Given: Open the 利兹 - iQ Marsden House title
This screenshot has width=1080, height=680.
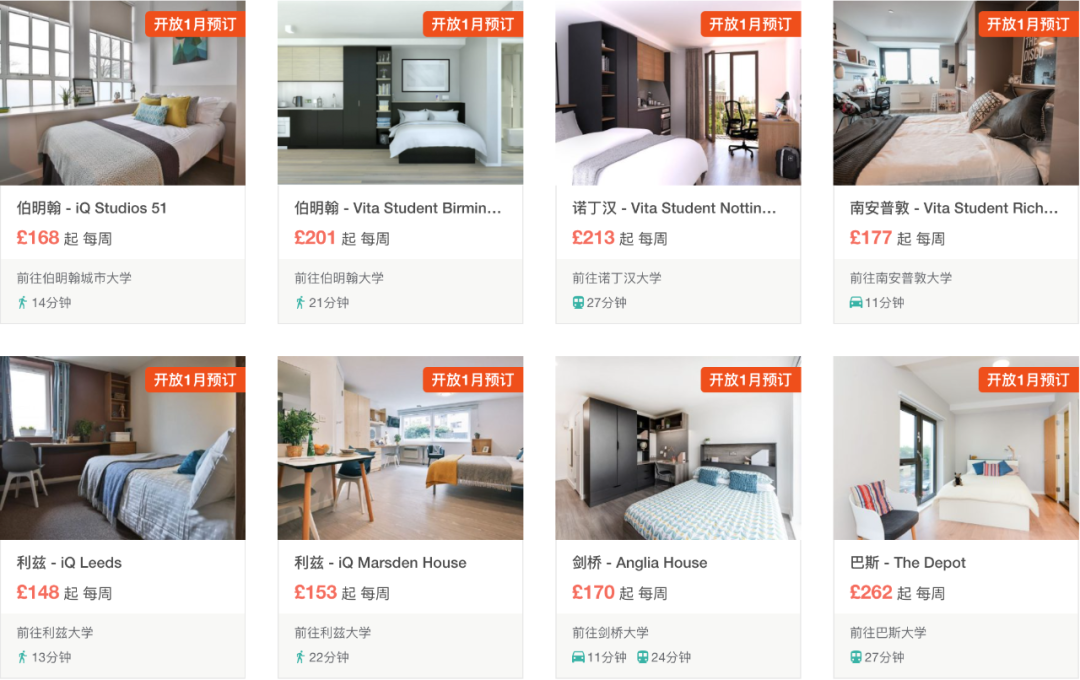Looking at the screenshot, I should click(380, 563).
